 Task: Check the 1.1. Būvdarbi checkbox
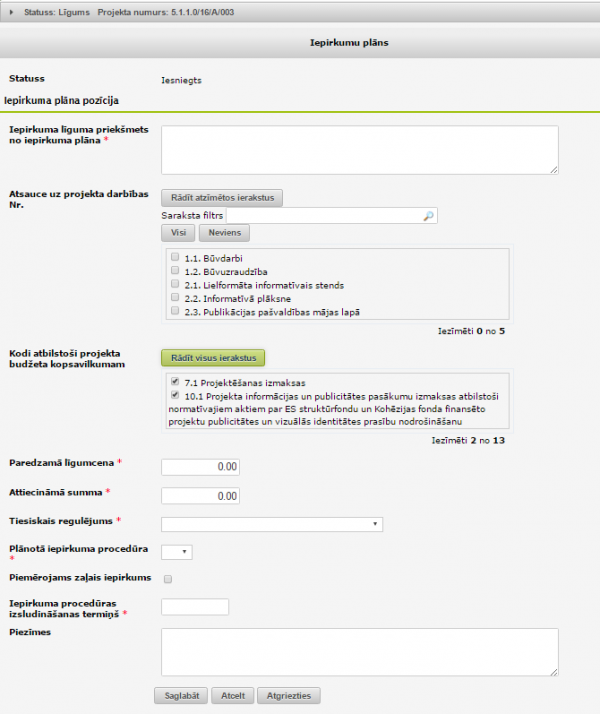176,257
